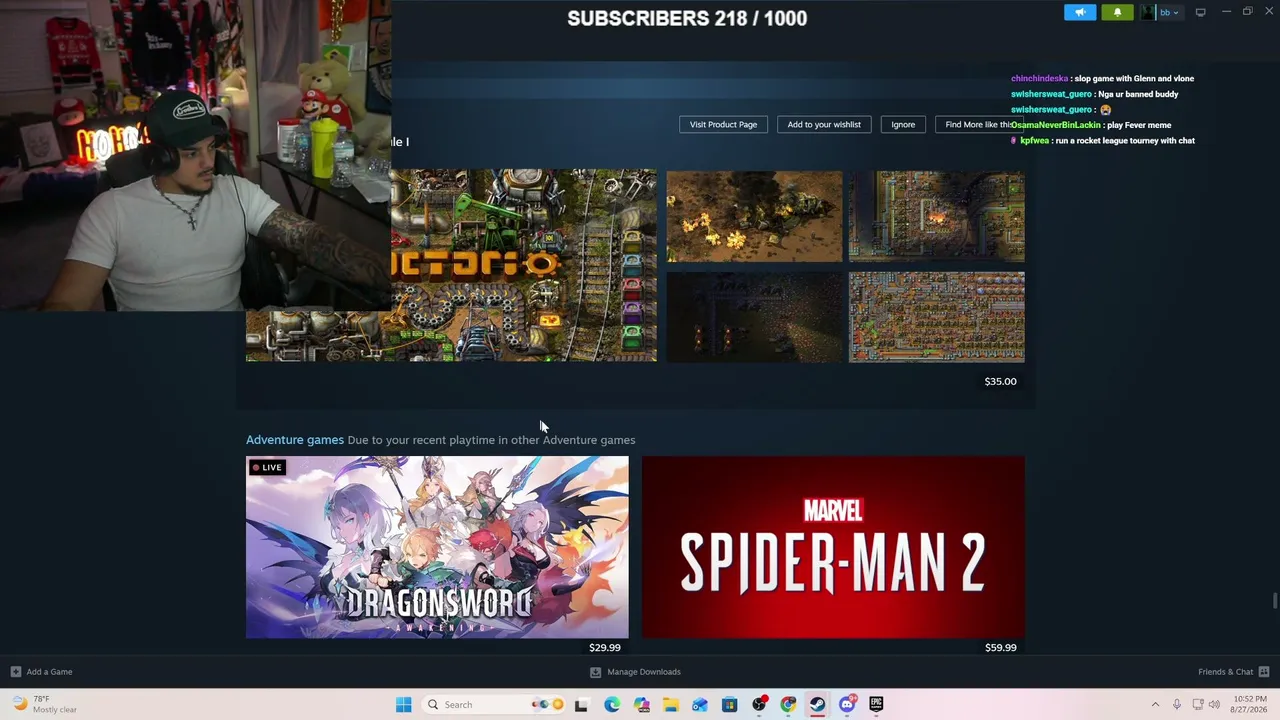
Task: Click the taskbar Search box
Action: pos(495,705)
